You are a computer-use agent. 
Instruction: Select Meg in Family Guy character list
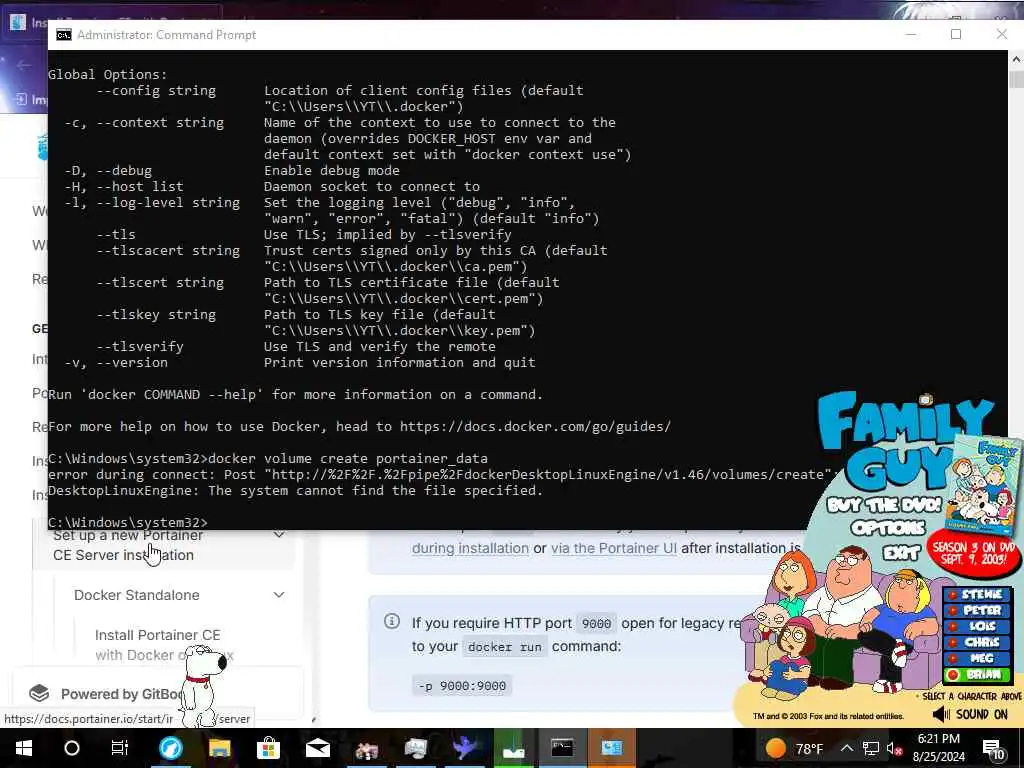pos(977,658)
